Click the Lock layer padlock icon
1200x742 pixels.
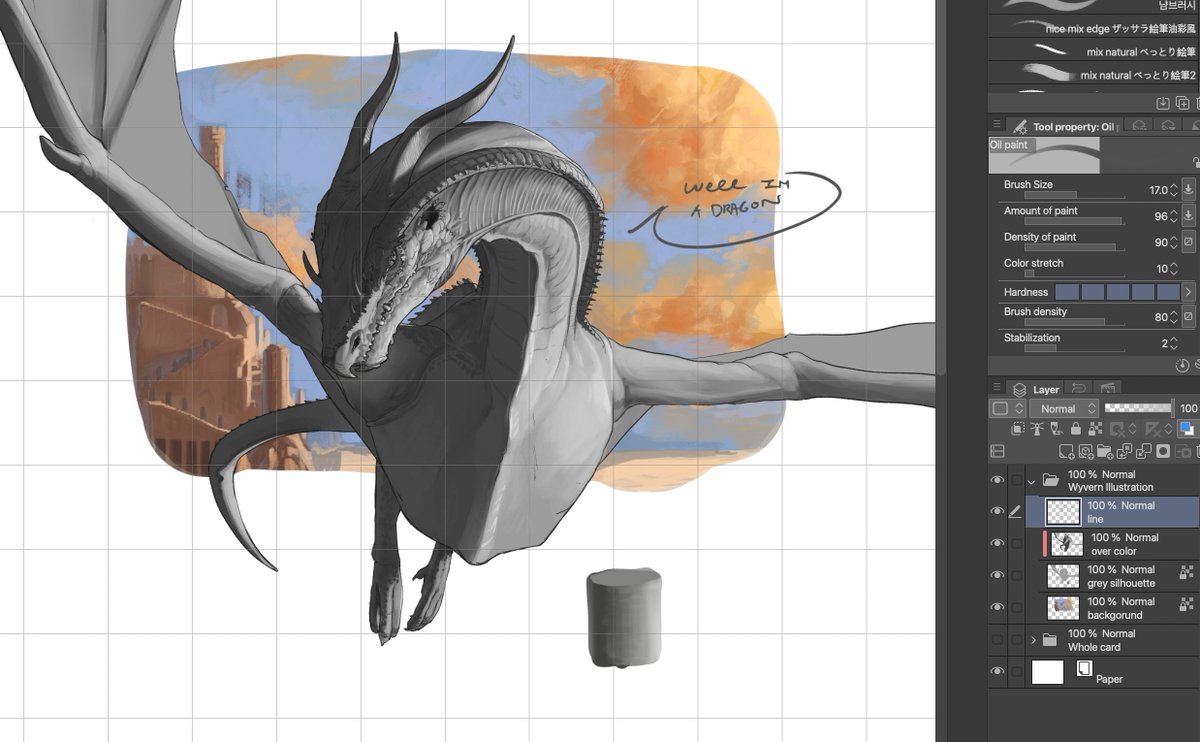coord(1076,428)
